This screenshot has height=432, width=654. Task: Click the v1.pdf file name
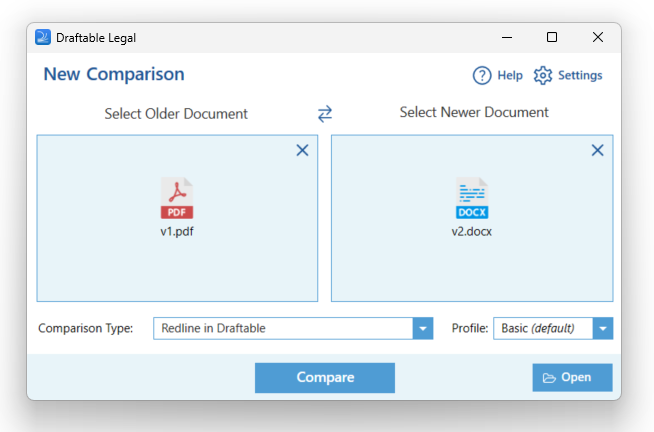(177, 231)
